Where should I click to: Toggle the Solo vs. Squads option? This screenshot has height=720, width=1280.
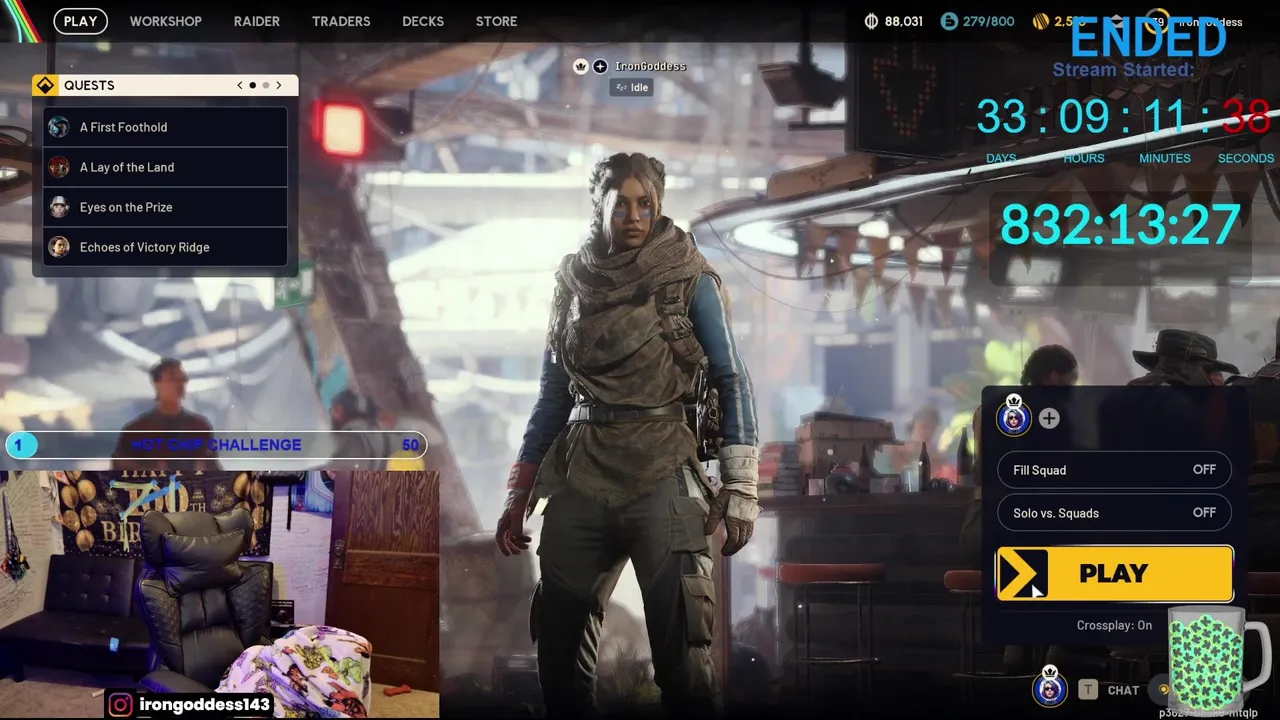1114,513
